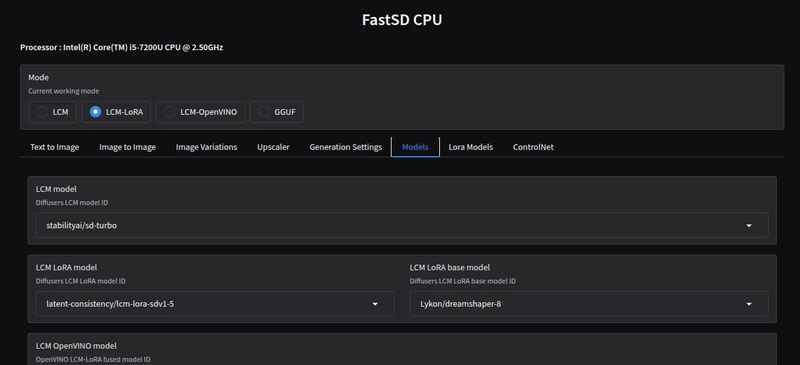The width and height of the screenshot is (800, 365).
Task: Click the arrow beside Lykon/dreamshaper-8
Action: pyautogui.click(x=749, y=304)
